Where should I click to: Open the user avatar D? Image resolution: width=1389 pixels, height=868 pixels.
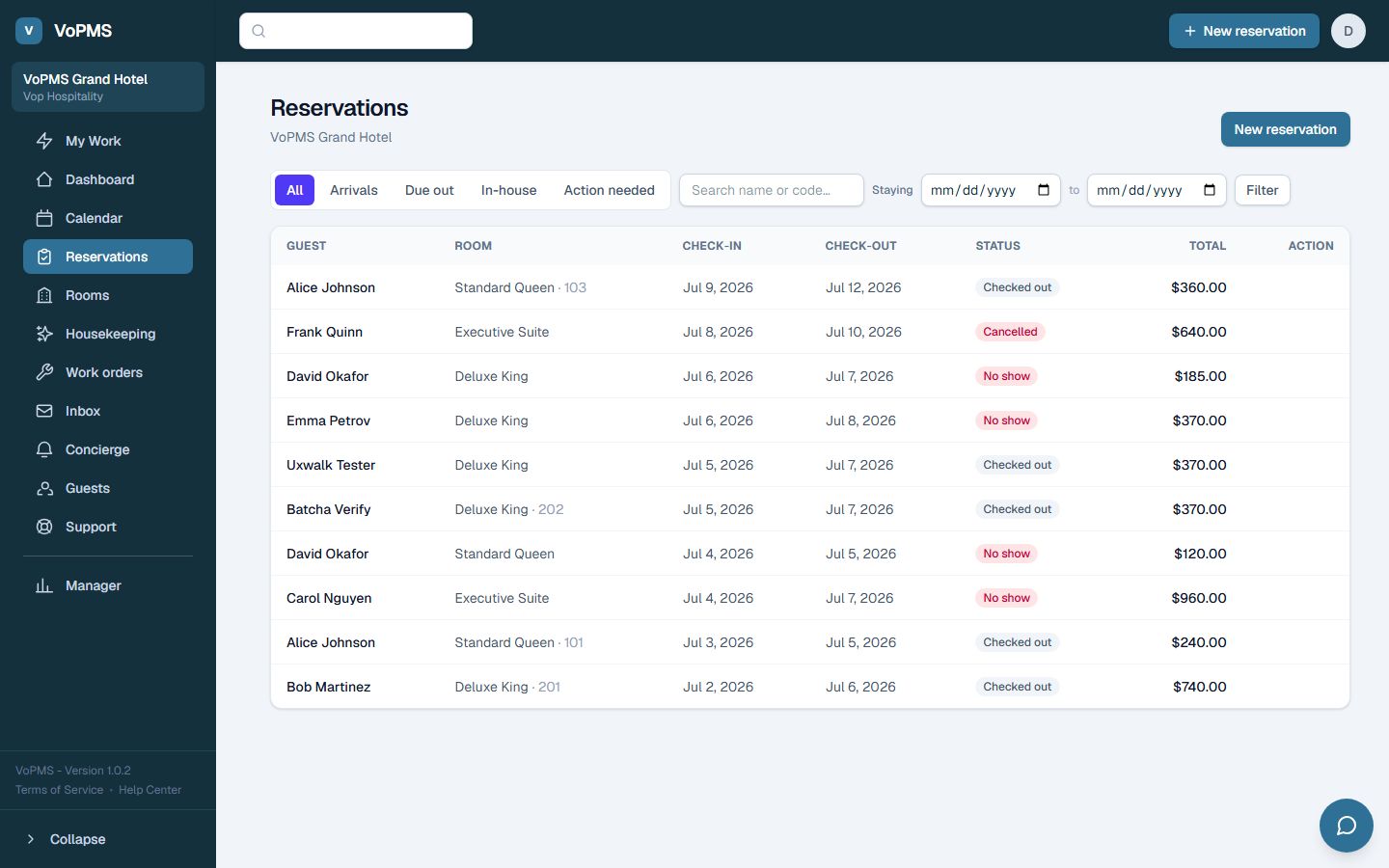[x=1348, y=31]
